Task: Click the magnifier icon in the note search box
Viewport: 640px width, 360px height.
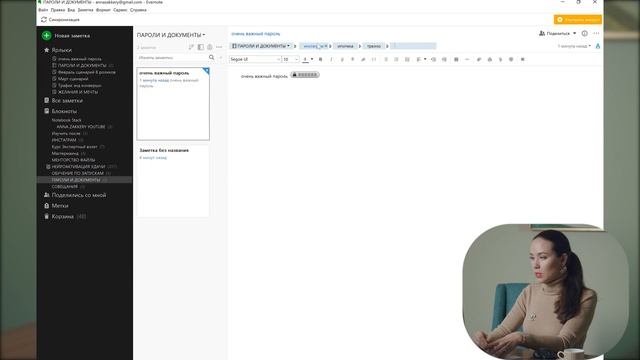Action: click(x=211, y=58)
